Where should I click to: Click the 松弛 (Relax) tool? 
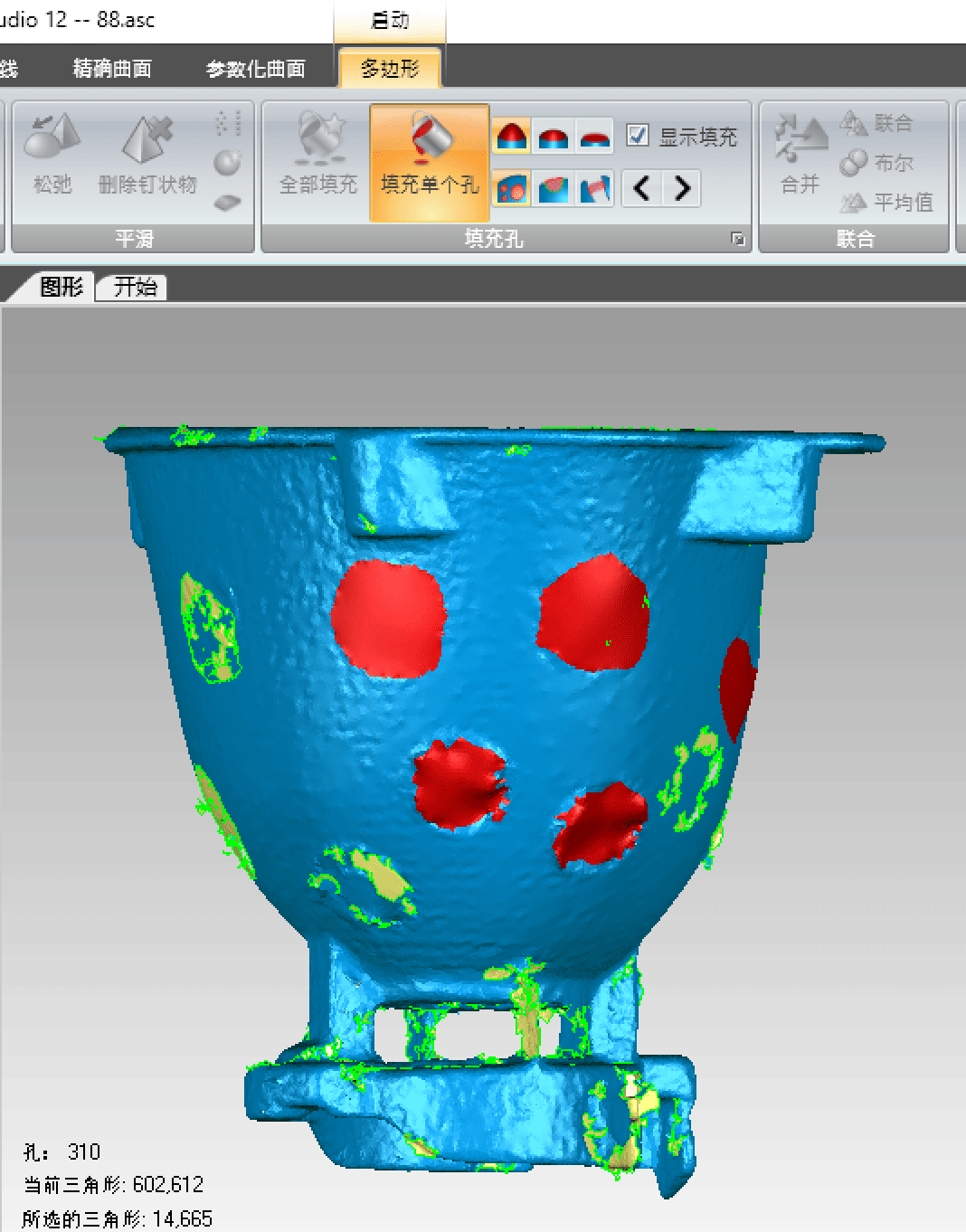coord(52,154)
